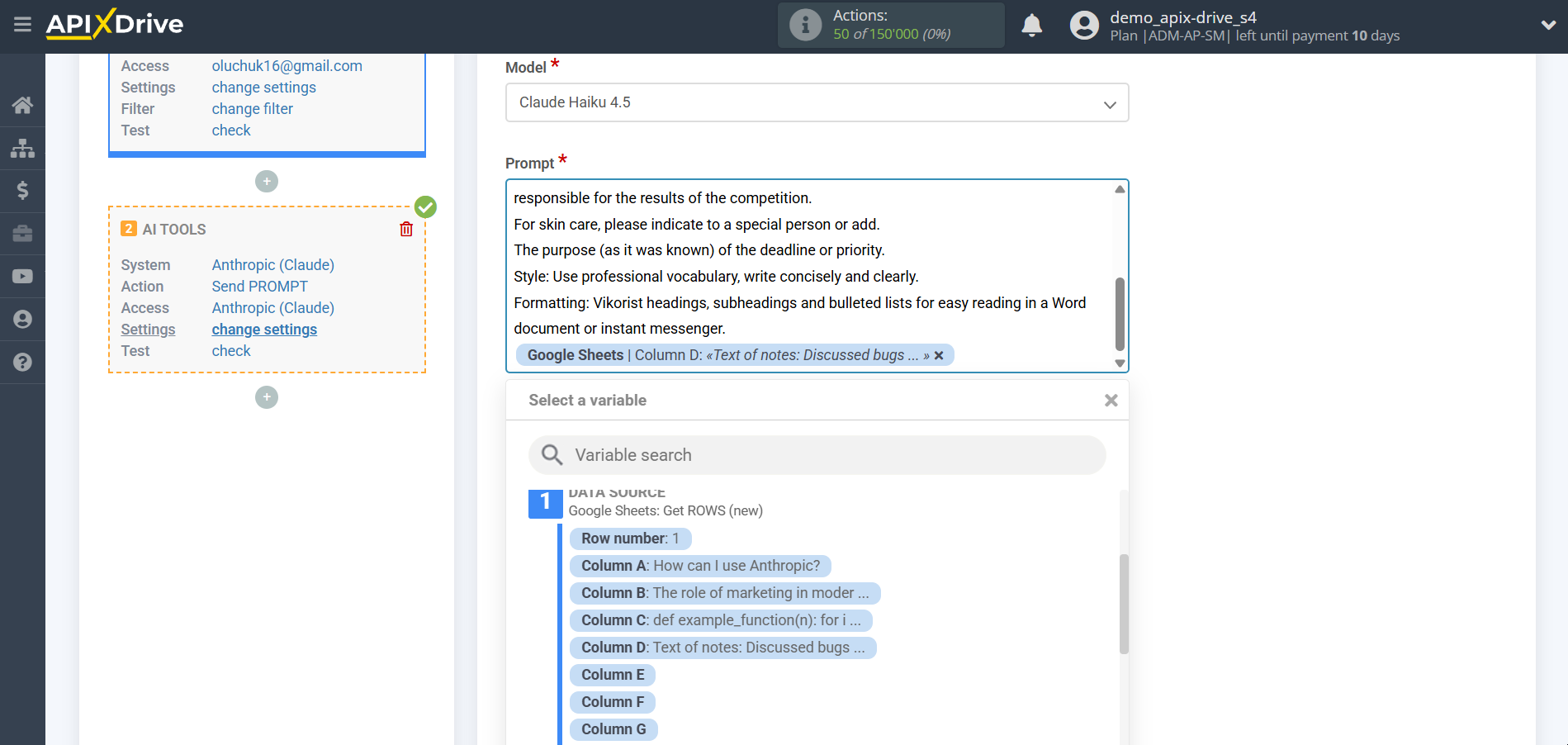
Task: Click the Prompt scrollbar thumb
Action: 1120,314
